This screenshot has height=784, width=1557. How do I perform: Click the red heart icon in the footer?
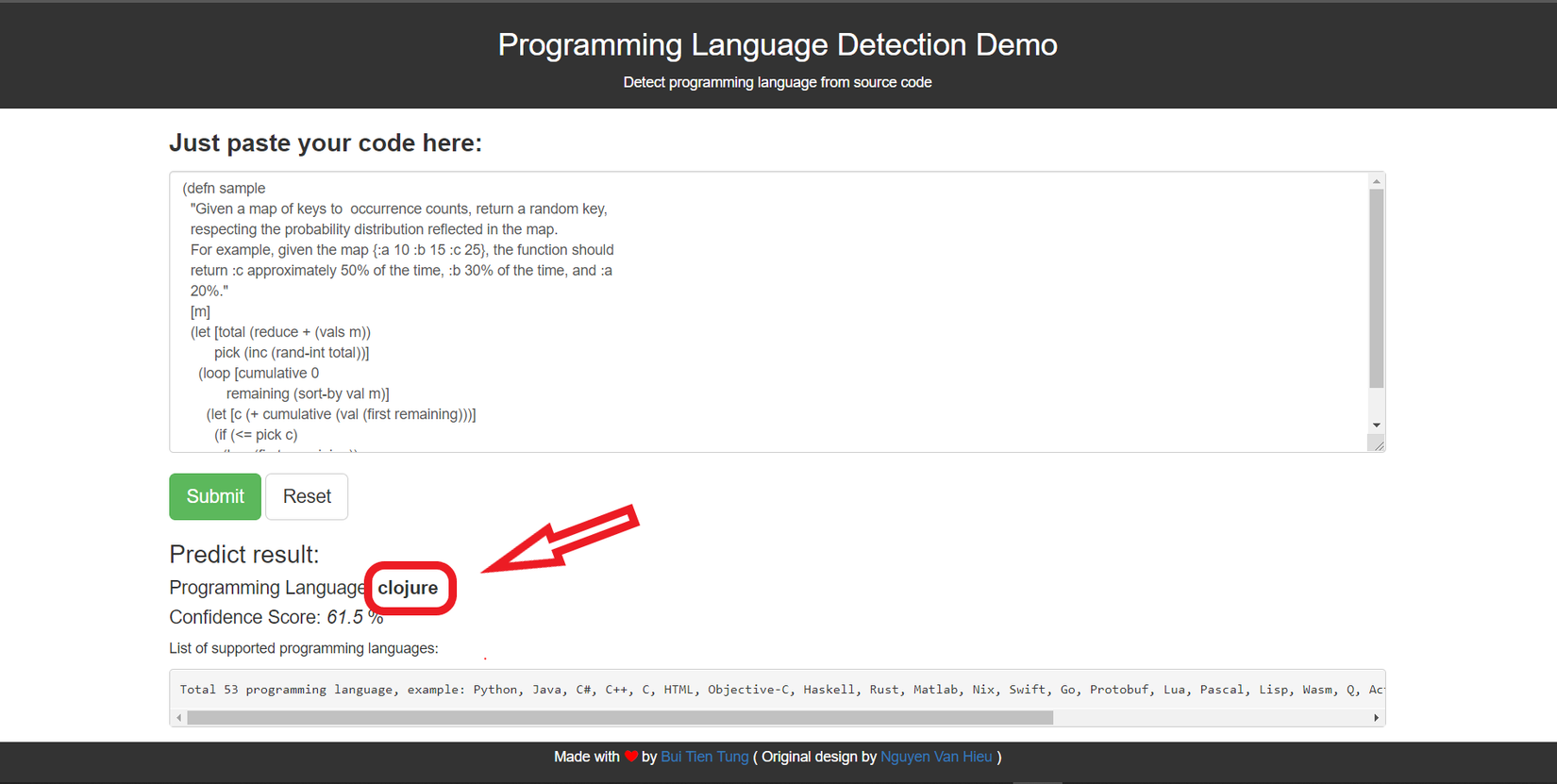tap(631, 757)
